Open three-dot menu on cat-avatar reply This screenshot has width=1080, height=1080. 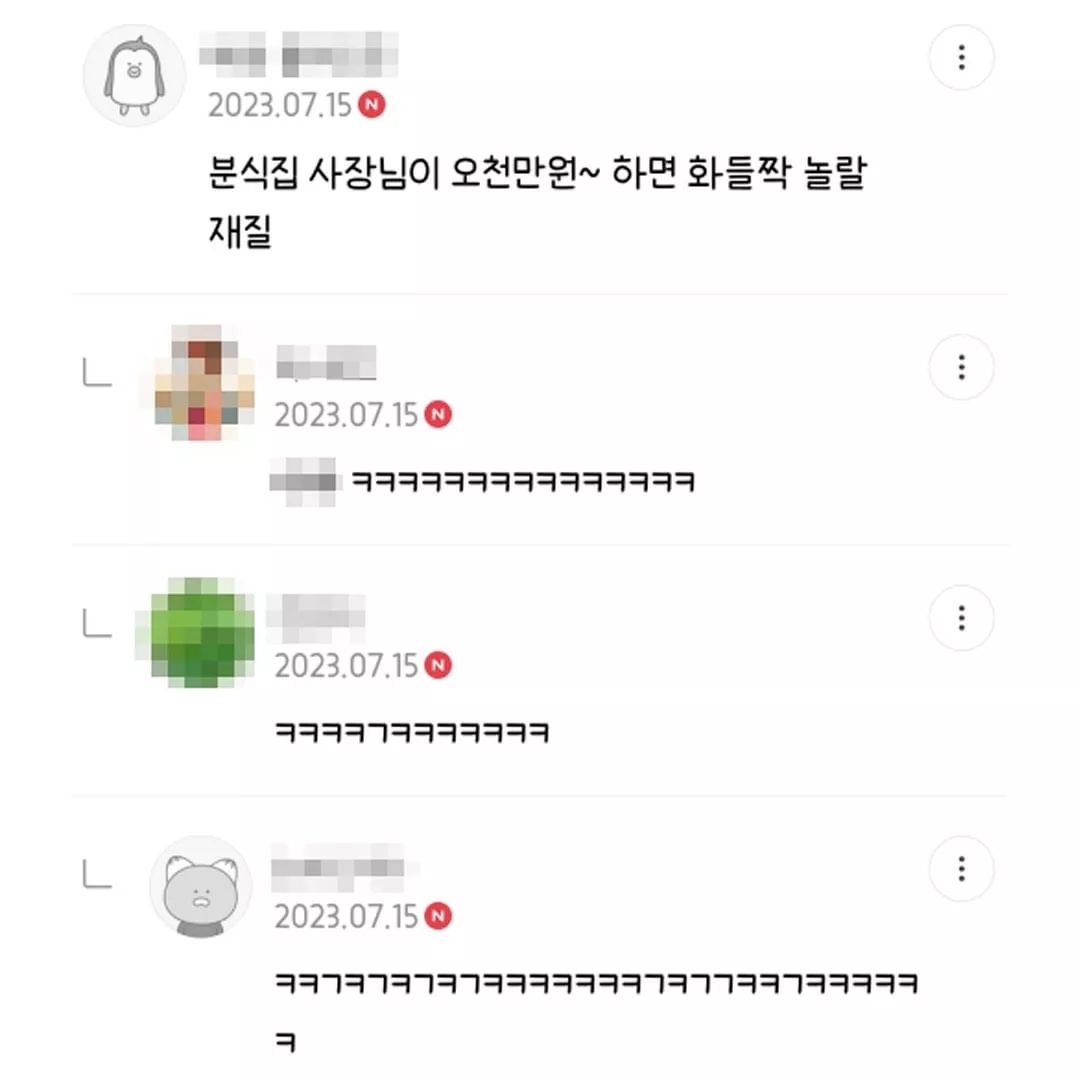(x=961, y=869)
